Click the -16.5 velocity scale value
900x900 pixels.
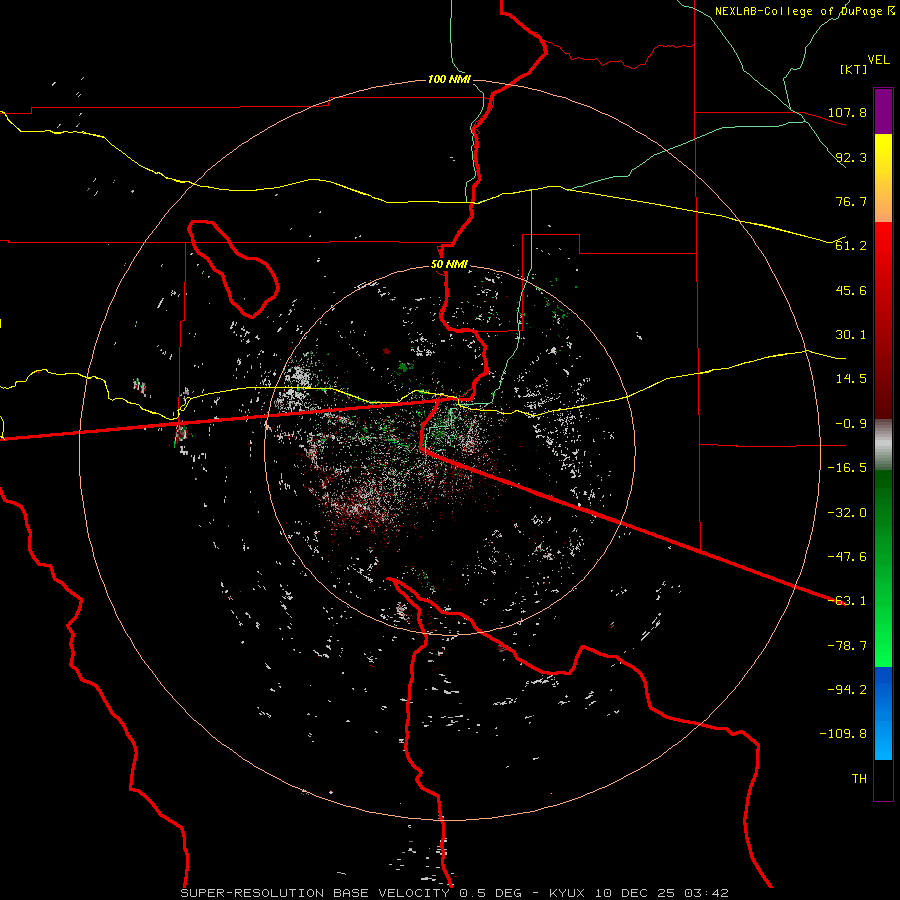pos(847,468)
